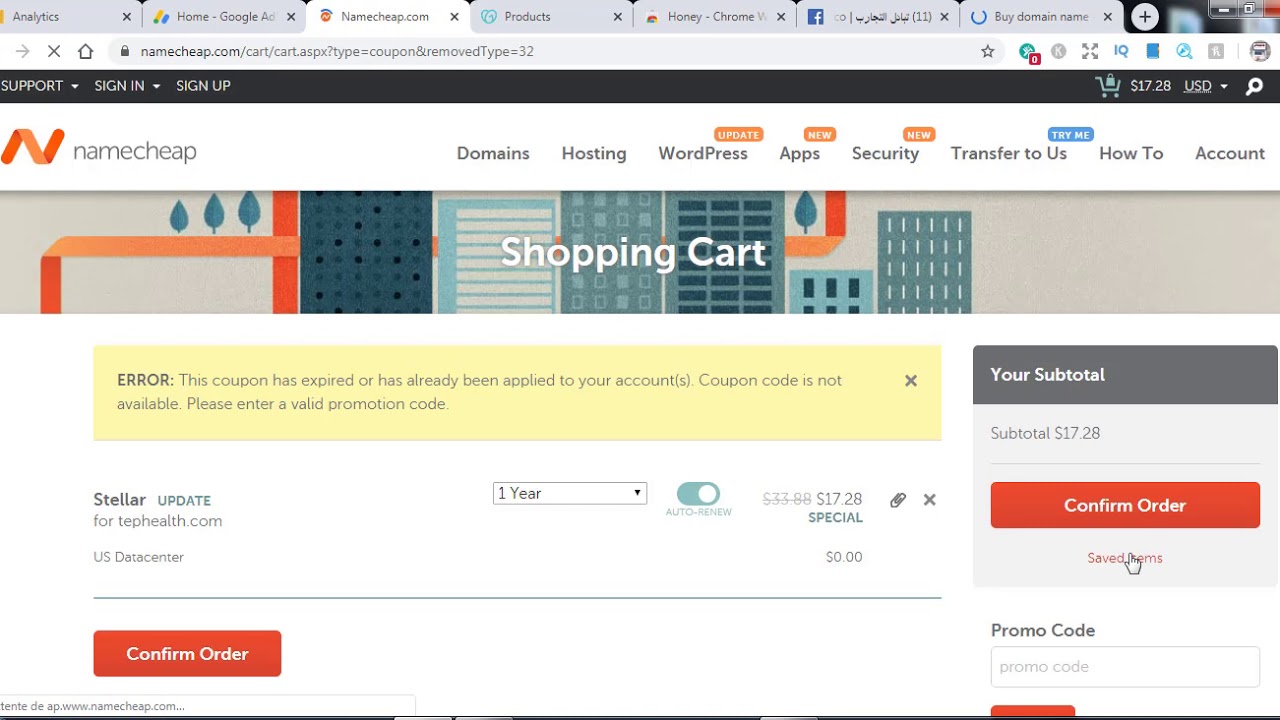Switch to the Facebook tab
The image size is (1280, 720).
pos(878,17)
